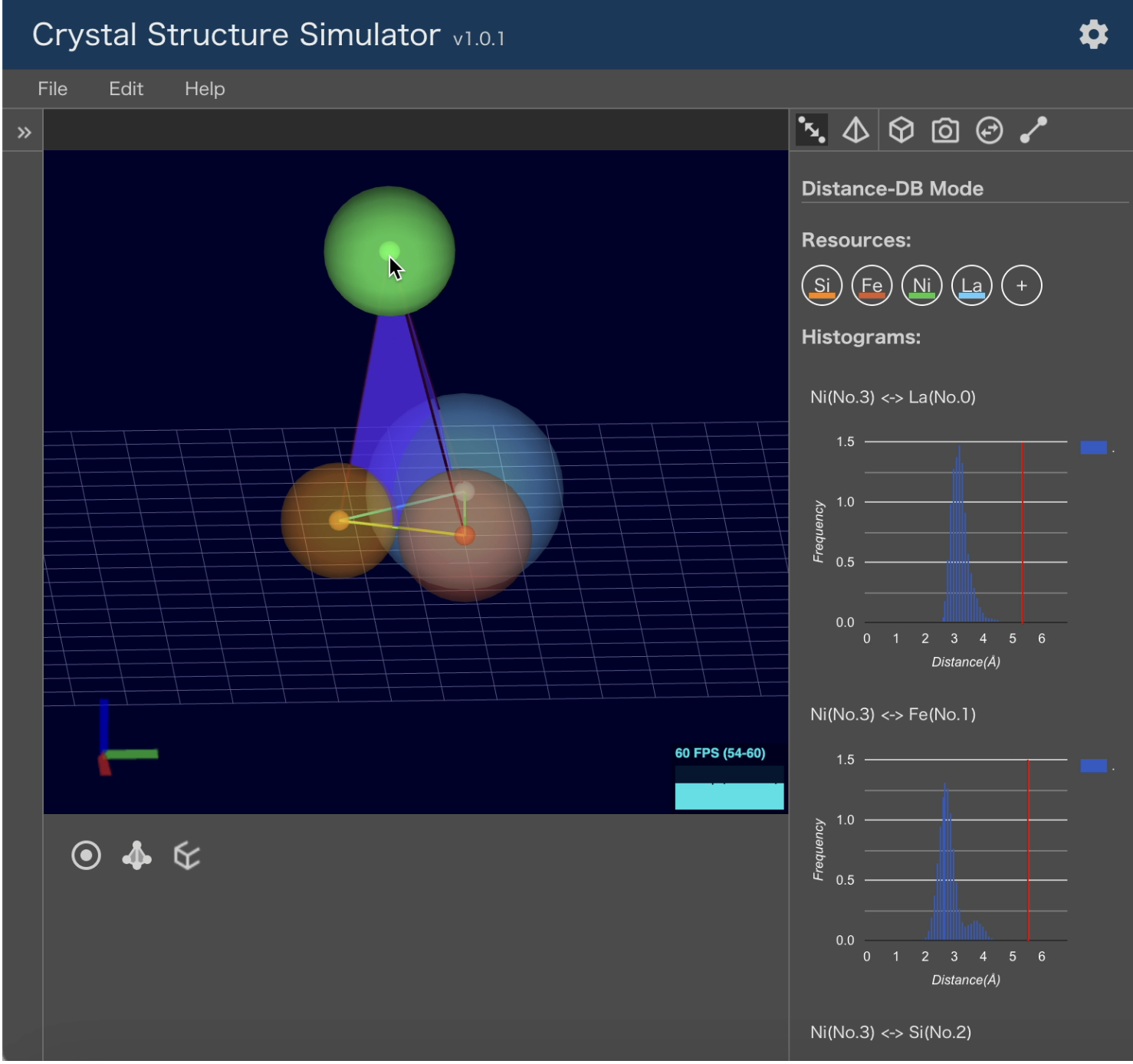The width and height of the screenshot is (1133, 1064).
Task: Open the settings gear icon
Action: point(1095,34)
